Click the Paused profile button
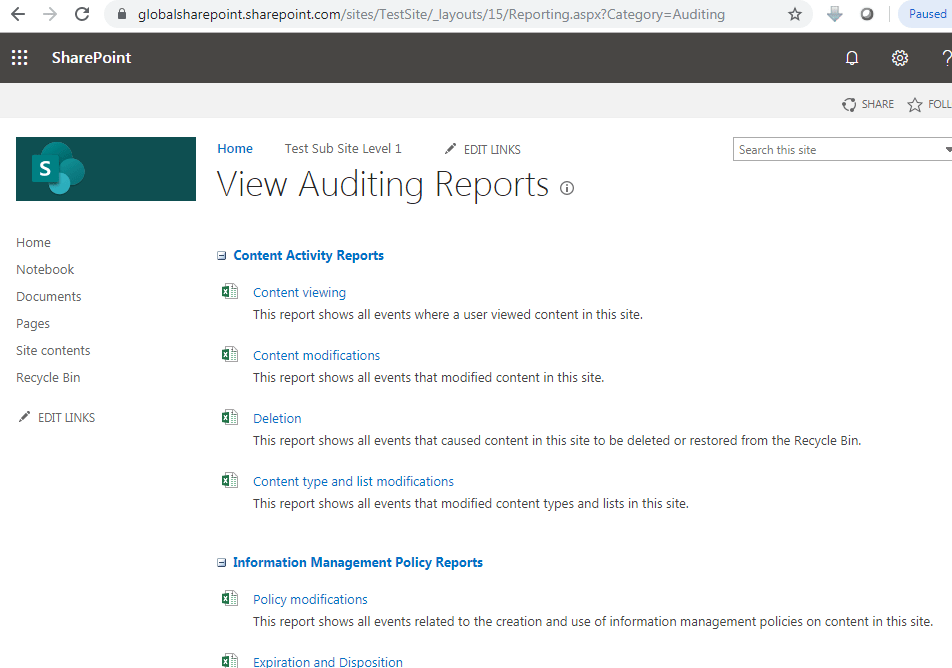Image resolution: width=952 pixels, height=668 pixels. tap(925, 14)
